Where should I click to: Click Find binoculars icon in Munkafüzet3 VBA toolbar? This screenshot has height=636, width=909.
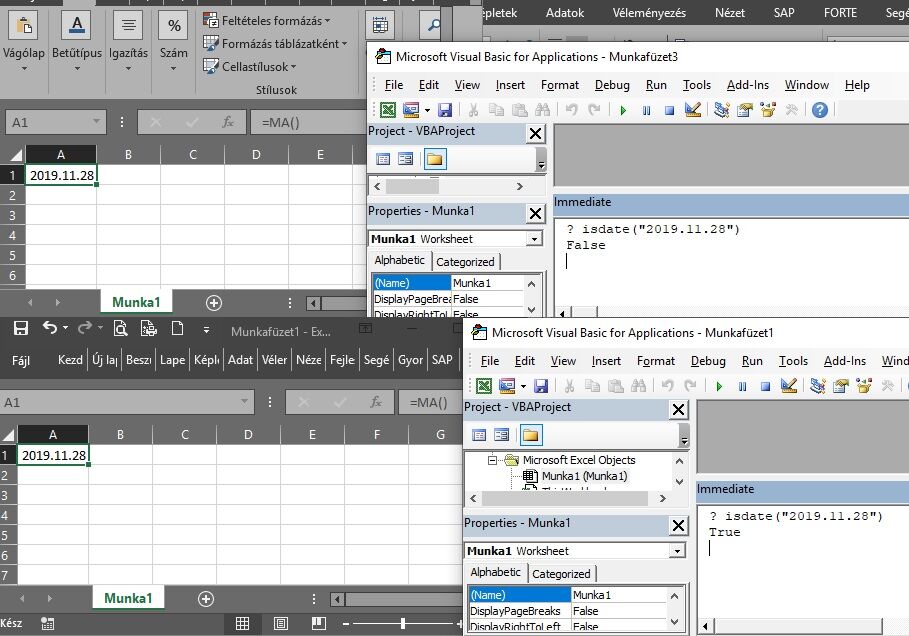coord(543,110)
